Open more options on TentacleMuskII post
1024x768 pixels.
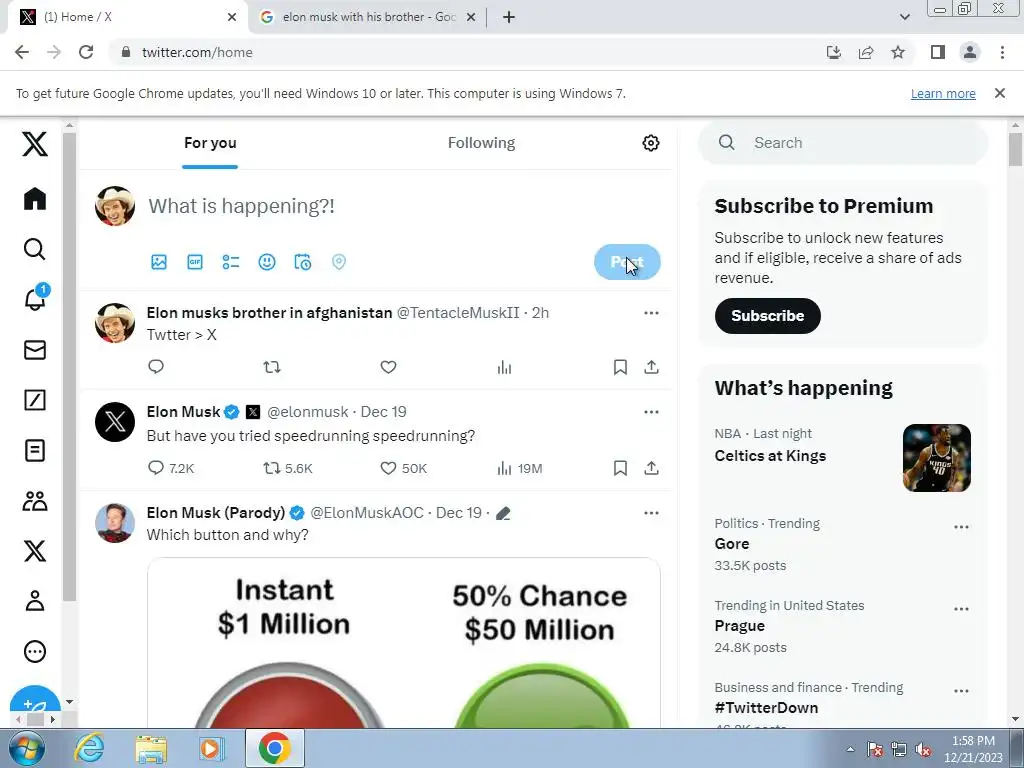click(x=651, y=313)
